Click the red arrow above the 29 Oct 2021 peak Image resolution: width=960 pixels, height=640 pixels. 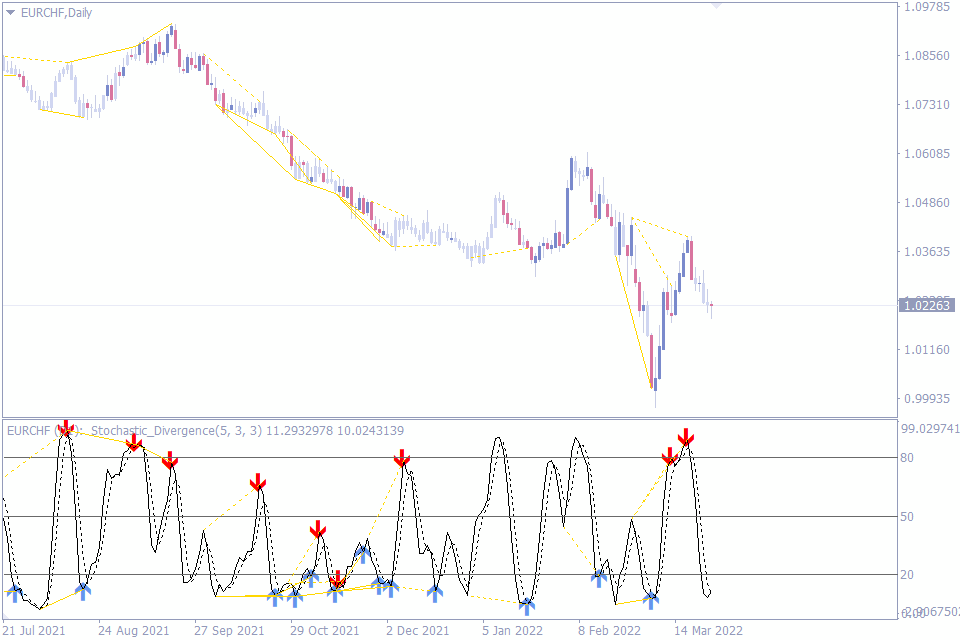coord(318,527)
